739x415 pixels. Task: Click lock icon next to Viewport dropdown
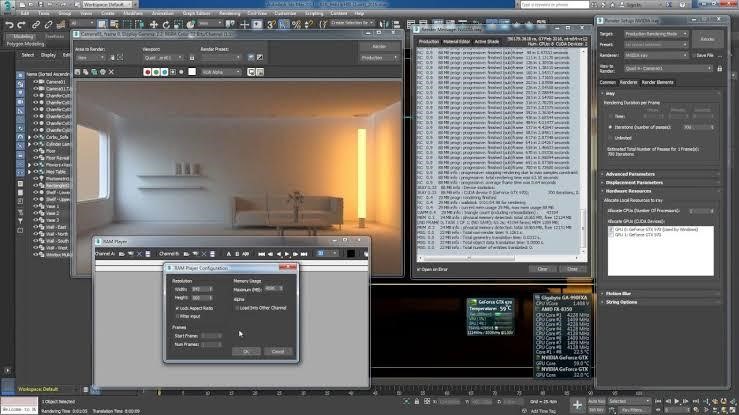click(192, 57)
